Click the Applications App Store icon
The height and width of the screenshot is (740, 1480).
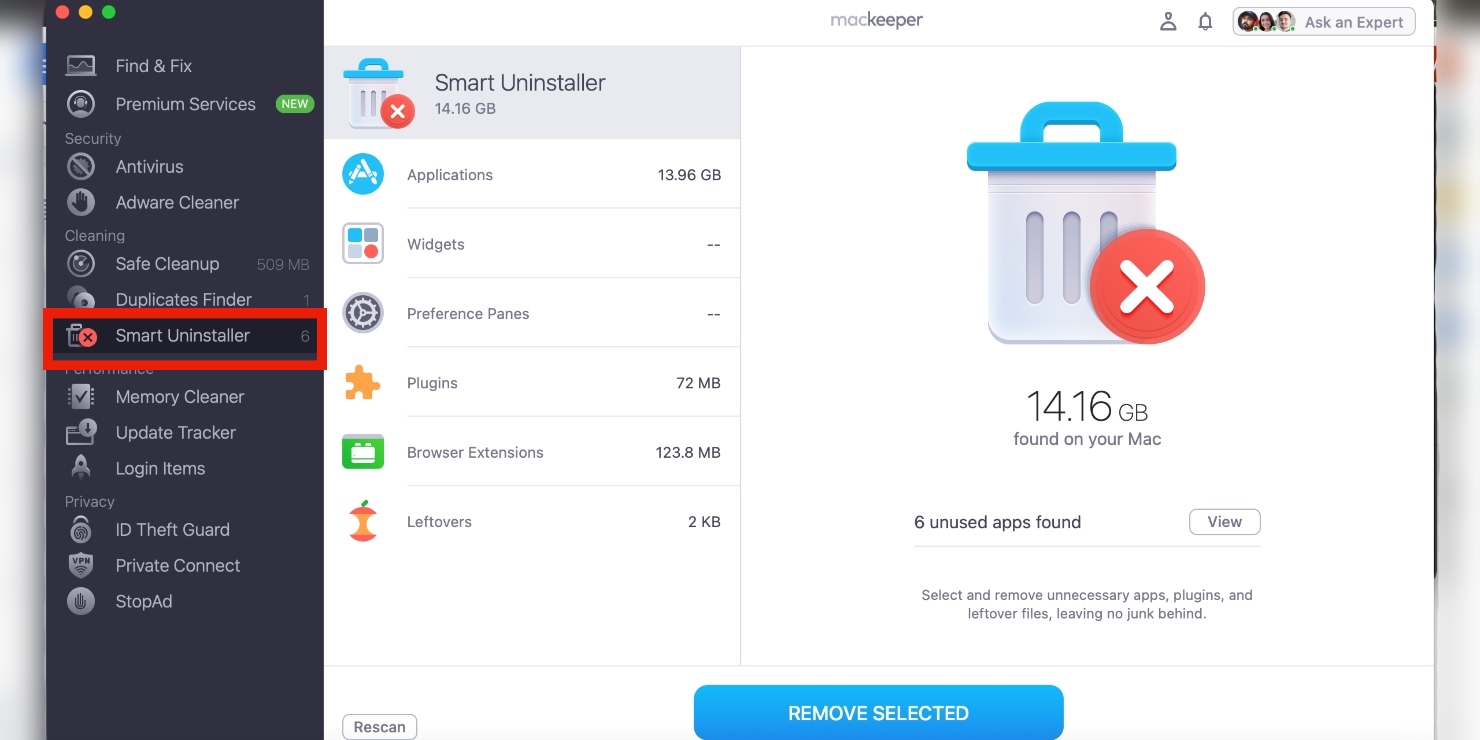pyautogui.click(x=363, y=174)
